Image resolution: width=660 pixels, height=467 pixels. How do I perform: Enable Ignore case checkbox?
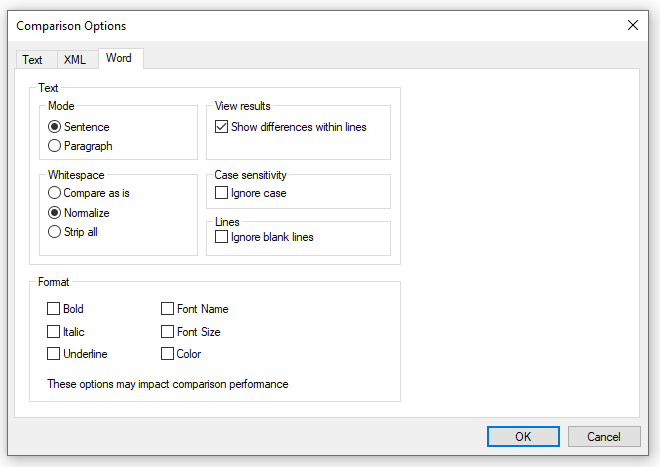pos(222,193)
